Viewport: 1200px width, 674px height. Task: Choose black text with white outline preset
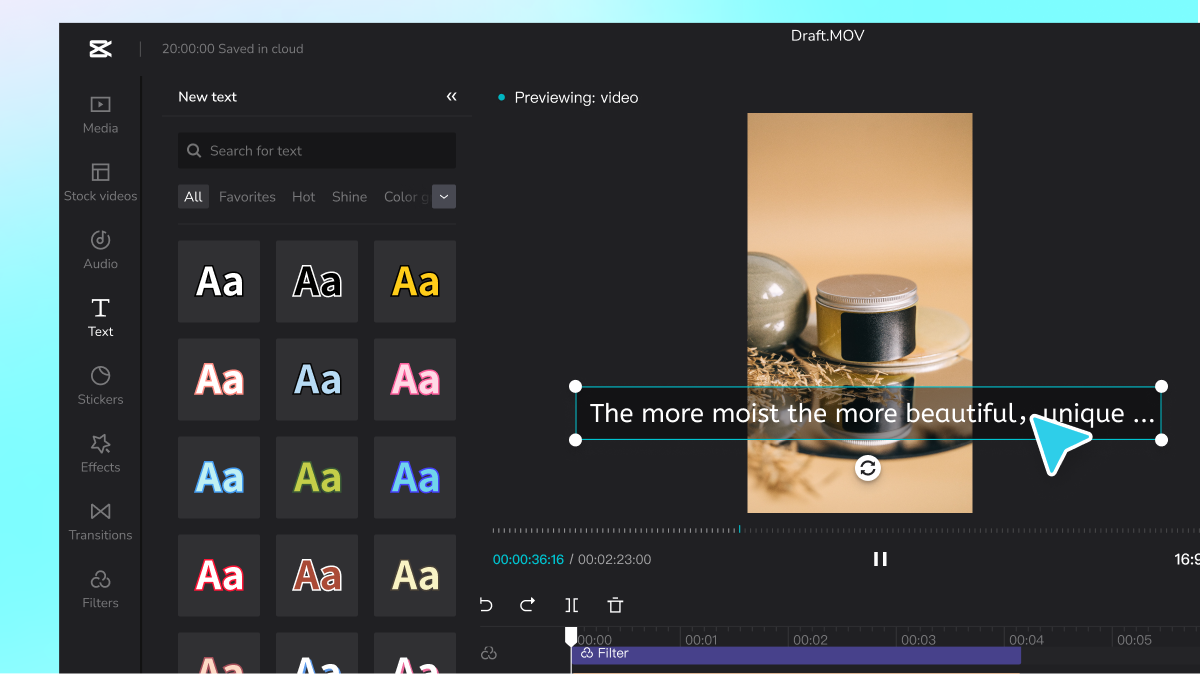point(317,282)
